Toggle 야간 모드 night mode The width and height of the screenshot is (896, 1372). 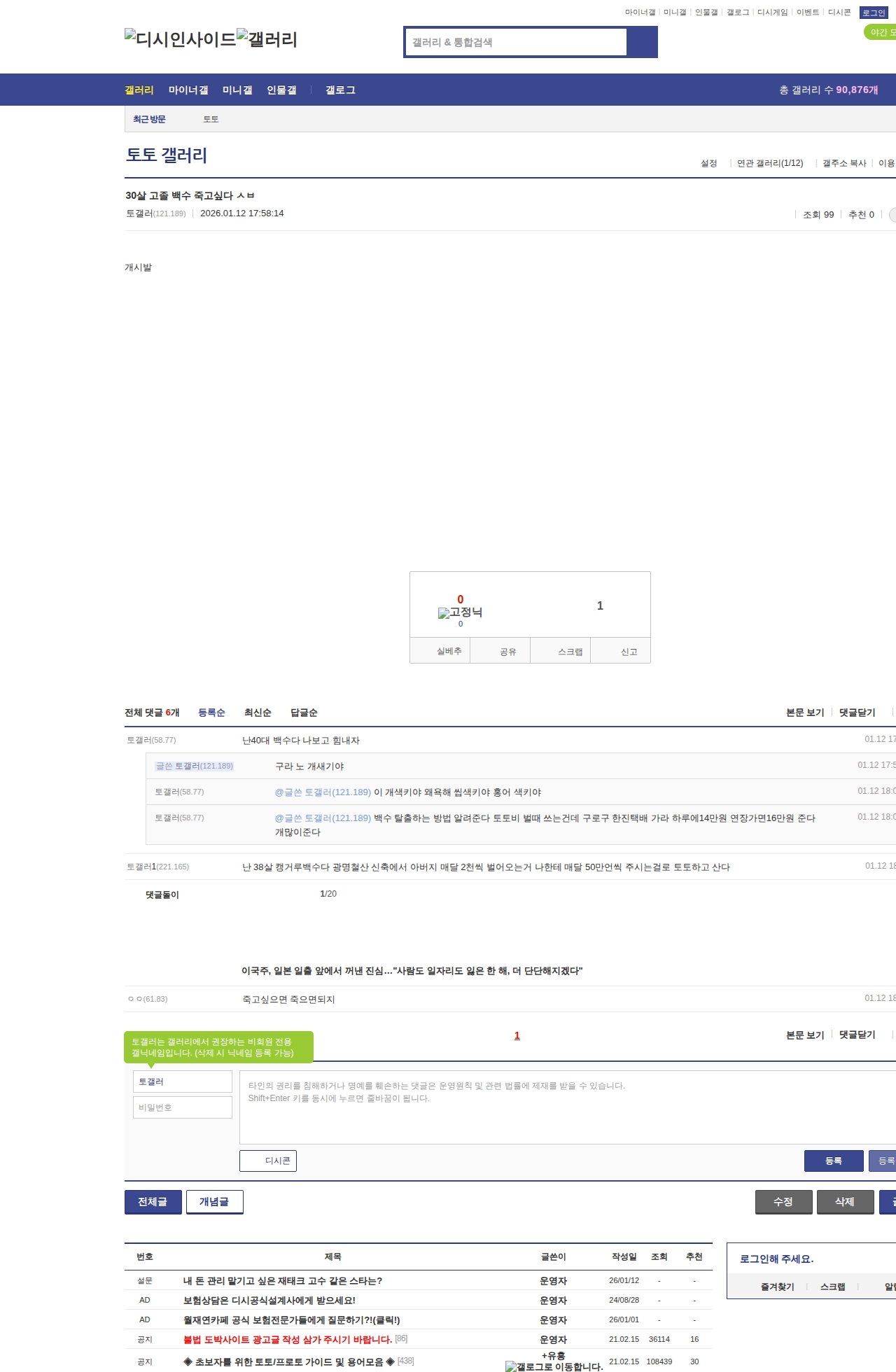point(881,32)
